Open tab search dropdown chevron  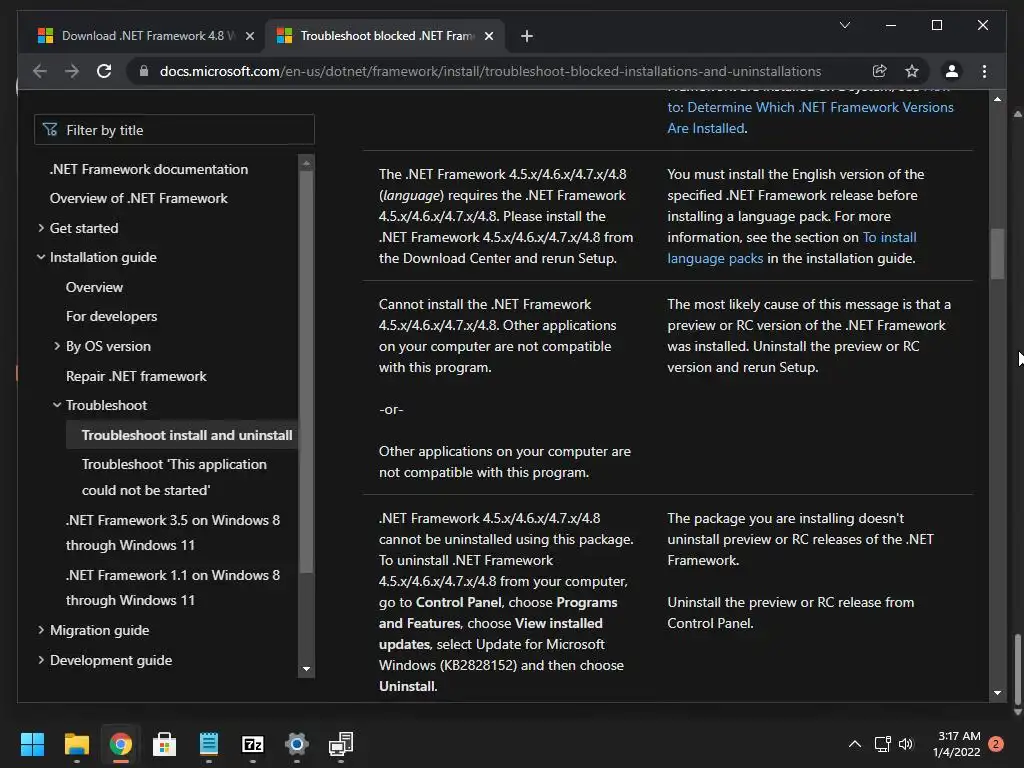pyautogui.click(x=844, y=25)
